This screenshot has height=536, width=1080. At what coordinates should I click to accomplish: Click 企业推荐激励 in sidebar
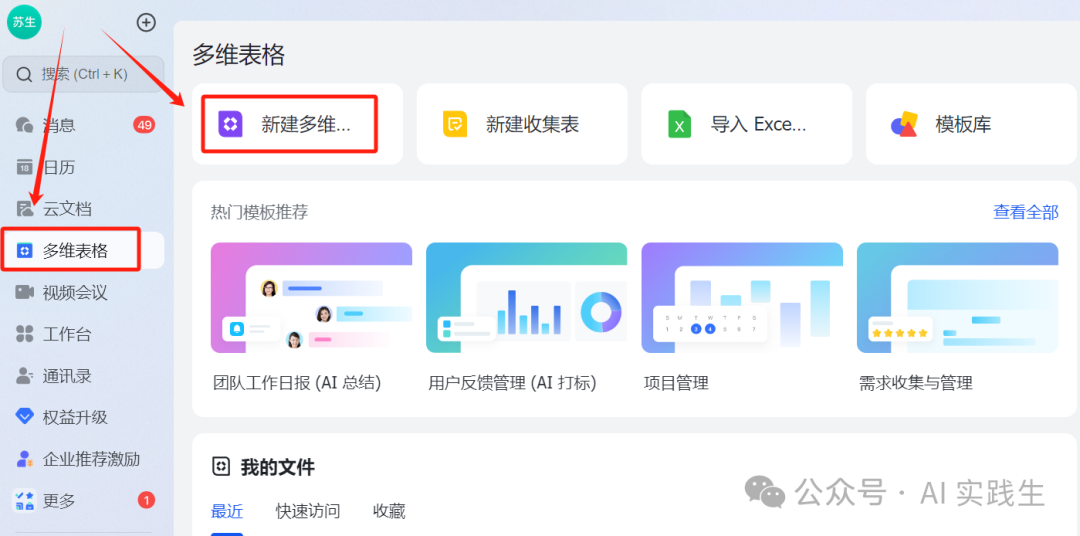[90, 459]
